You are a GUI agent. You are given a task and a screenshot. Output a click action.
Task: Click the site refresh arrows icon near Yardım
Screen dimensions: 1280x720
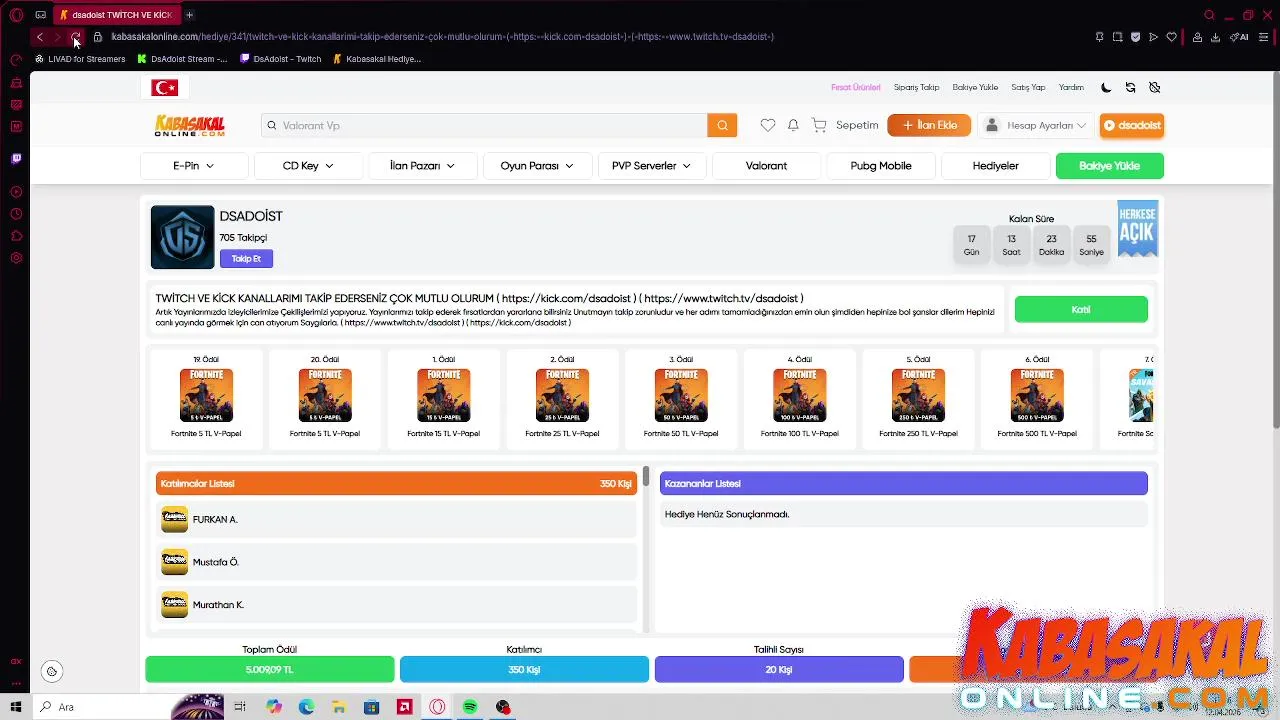1130,87
